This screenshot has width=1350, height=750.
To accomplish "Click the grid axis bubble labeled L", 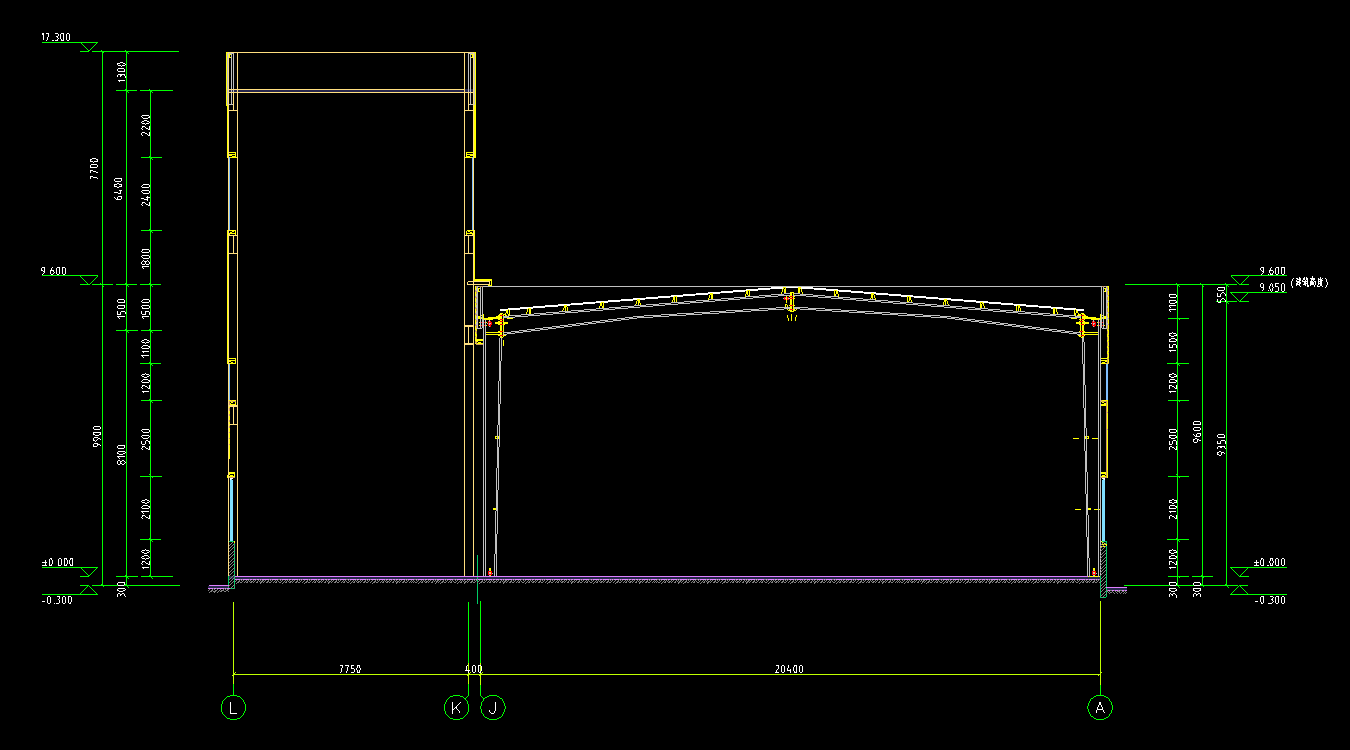I will 233,708.
